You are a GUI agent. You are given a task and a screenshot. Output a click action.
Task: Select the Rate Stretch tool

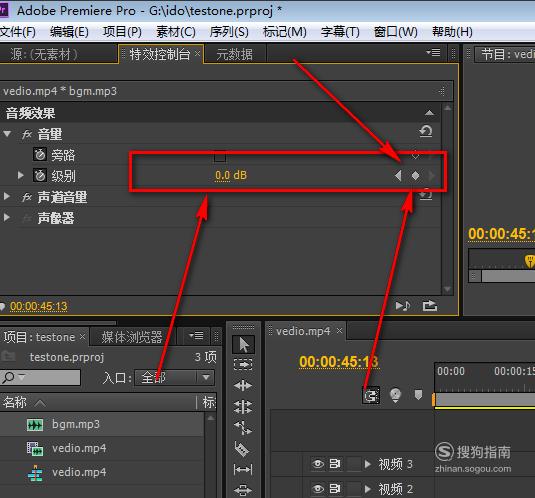243,428
